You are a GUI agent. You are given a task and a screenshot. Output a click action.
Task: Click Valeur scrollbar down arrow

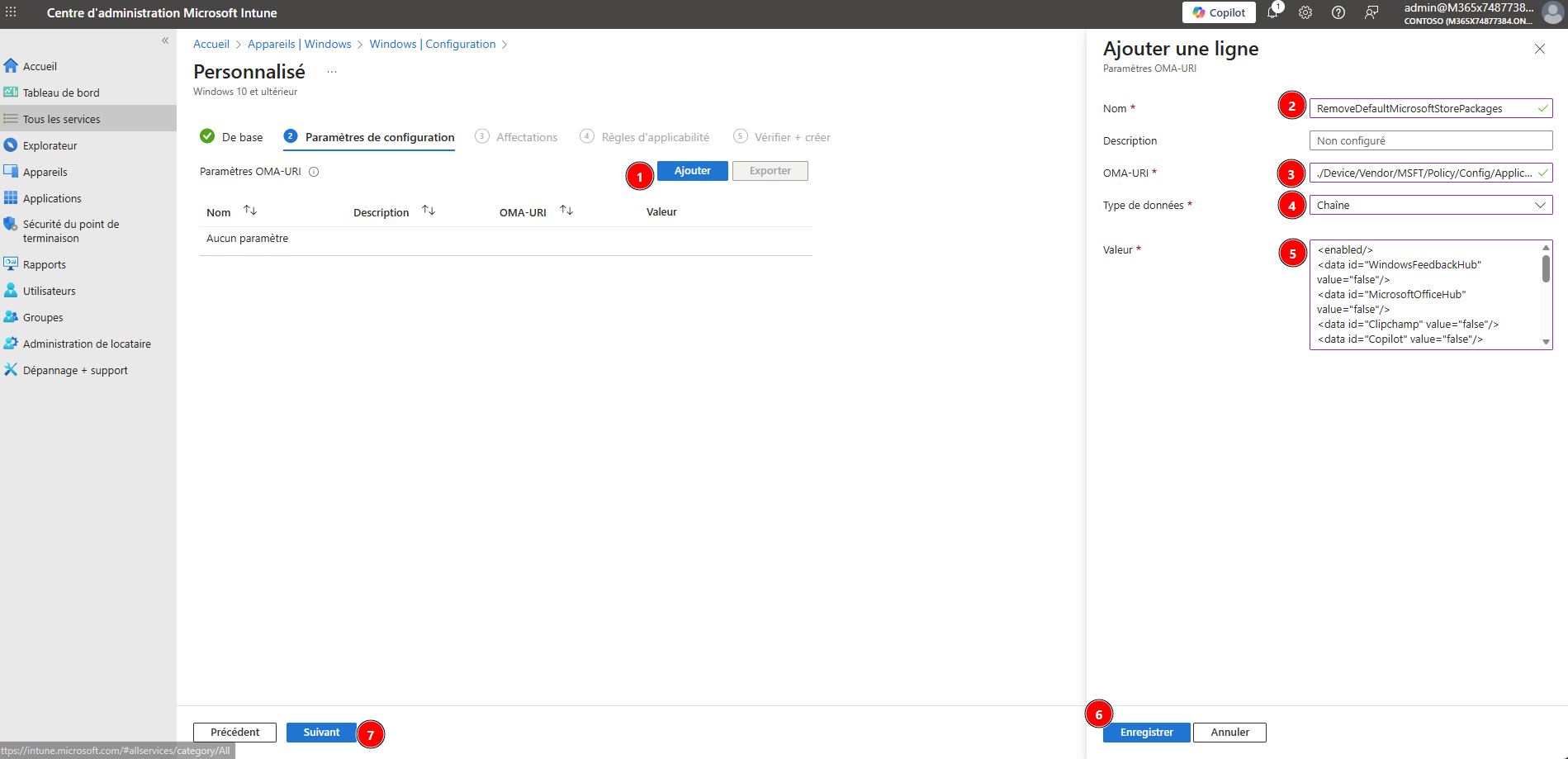point(1546,342)
